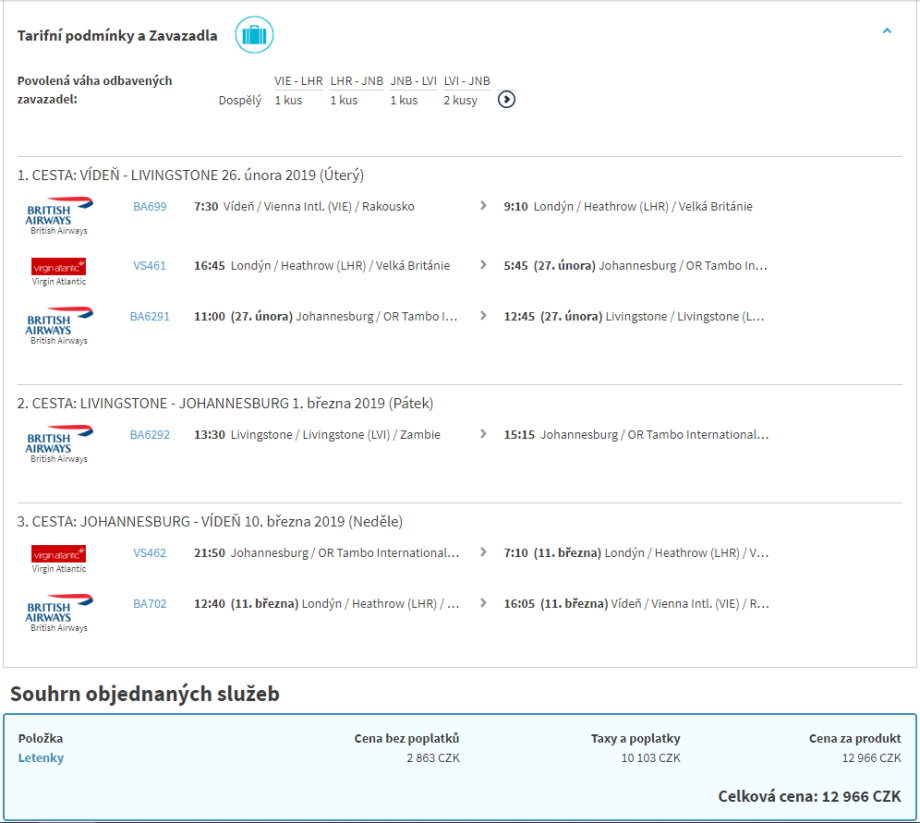920x823 pixels.
Task: Collapse the Tarifní podmínky a Zavazadla section
Action: (x=886, y=32)
